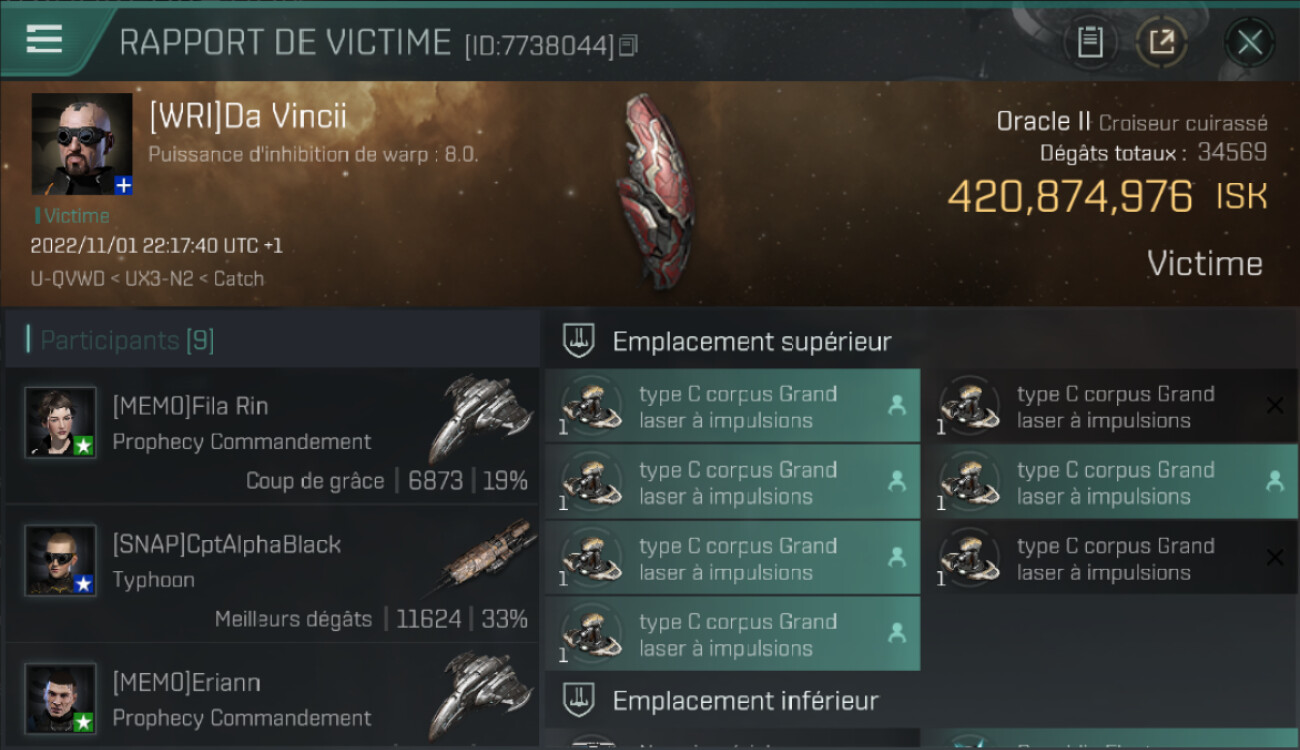
Task: Click X on top-right destroyed laser module
Action: 1274,405
